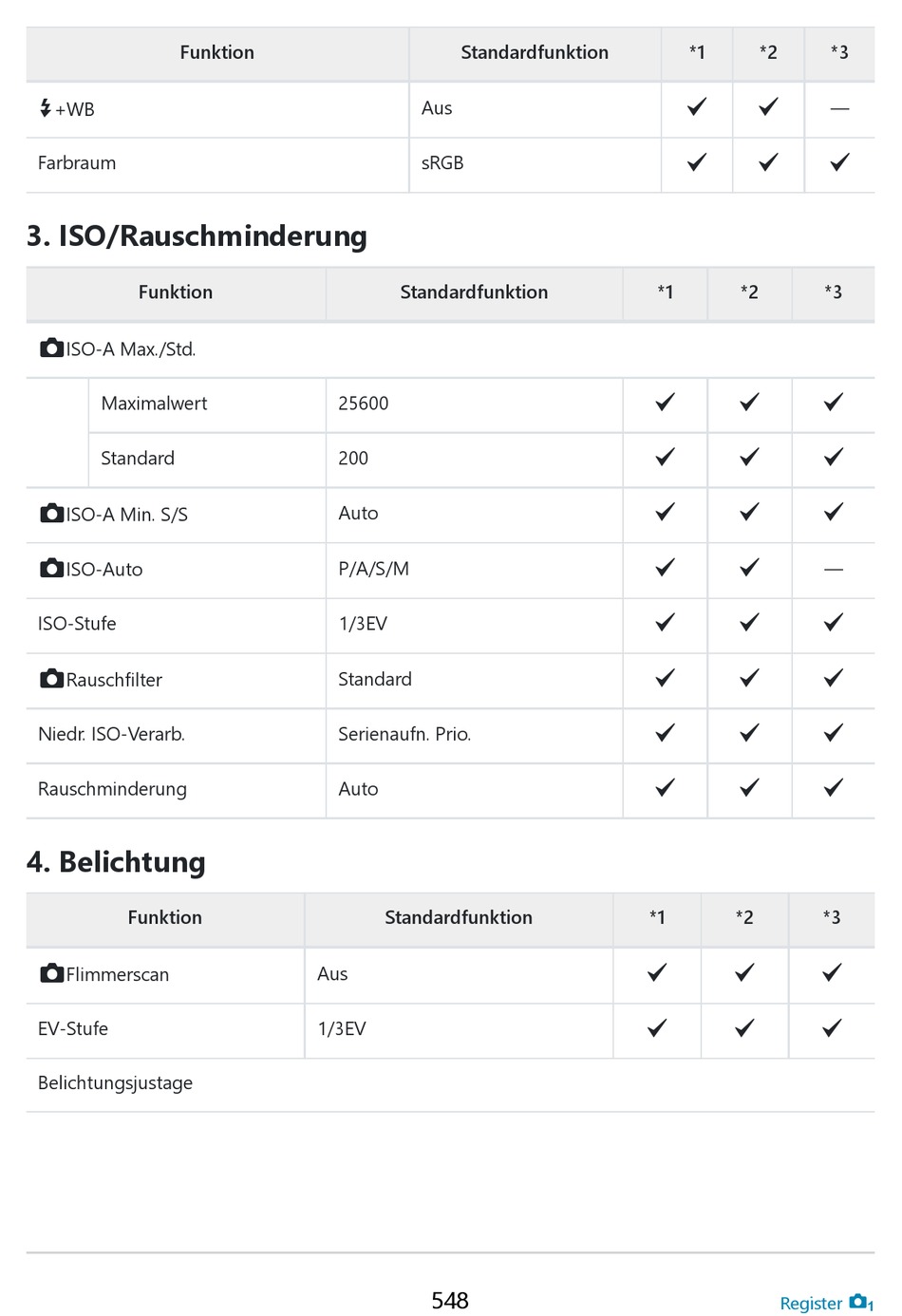Click the camera icon before ISO-Auto
This screenshot has width=902, height=1316.
(x=51, y=569)
